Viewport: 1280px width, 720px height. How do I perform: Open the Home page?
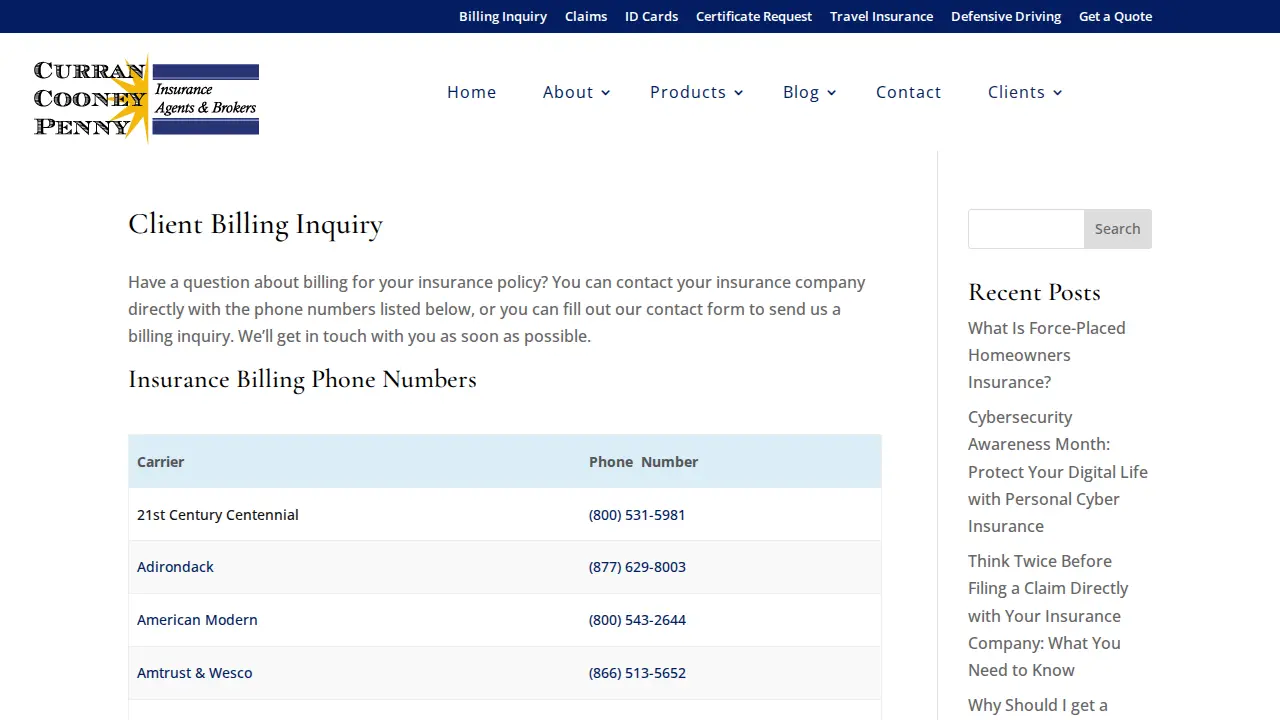(472, 92)
